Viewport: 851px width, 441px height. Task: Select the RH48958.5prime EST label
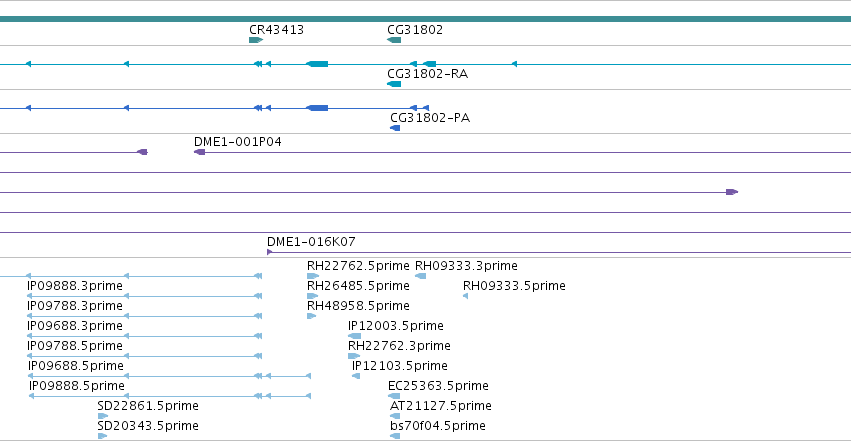pyautogui.click(x=358, y=306)
